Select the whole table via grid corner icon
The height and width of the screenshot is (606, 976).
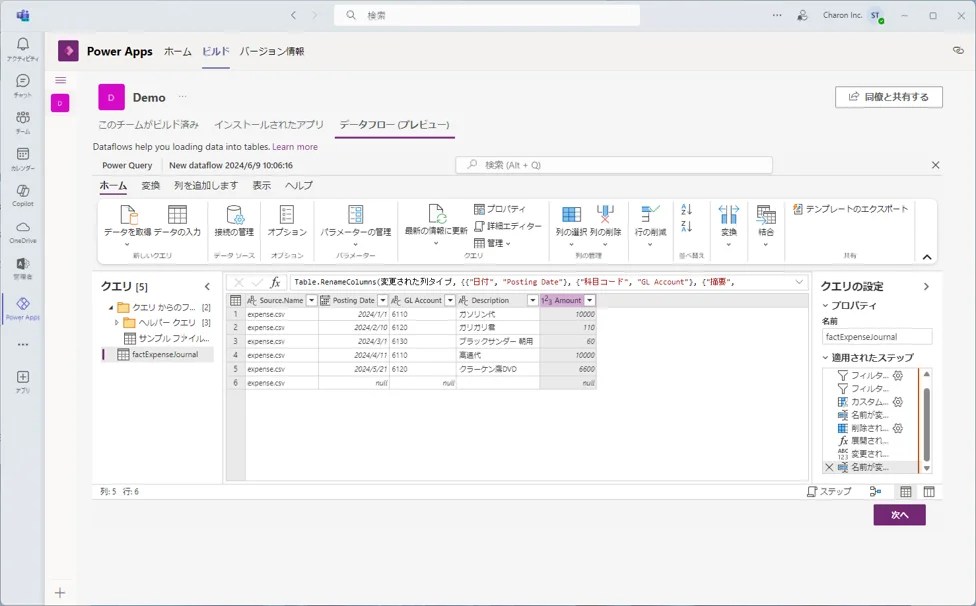point(236,301)
